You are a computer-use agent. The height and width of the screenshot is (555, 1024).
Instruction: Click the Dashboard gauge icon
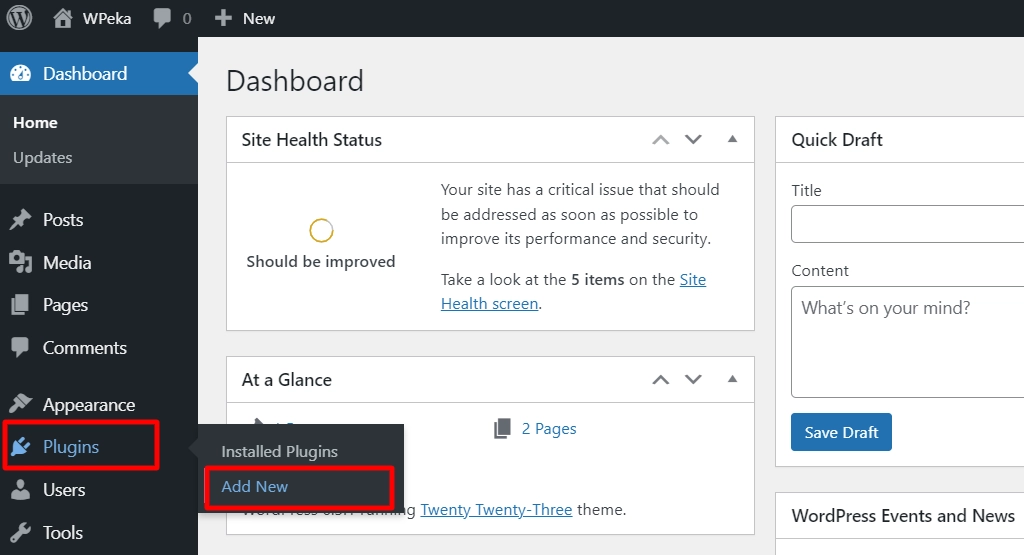[20, 73]
